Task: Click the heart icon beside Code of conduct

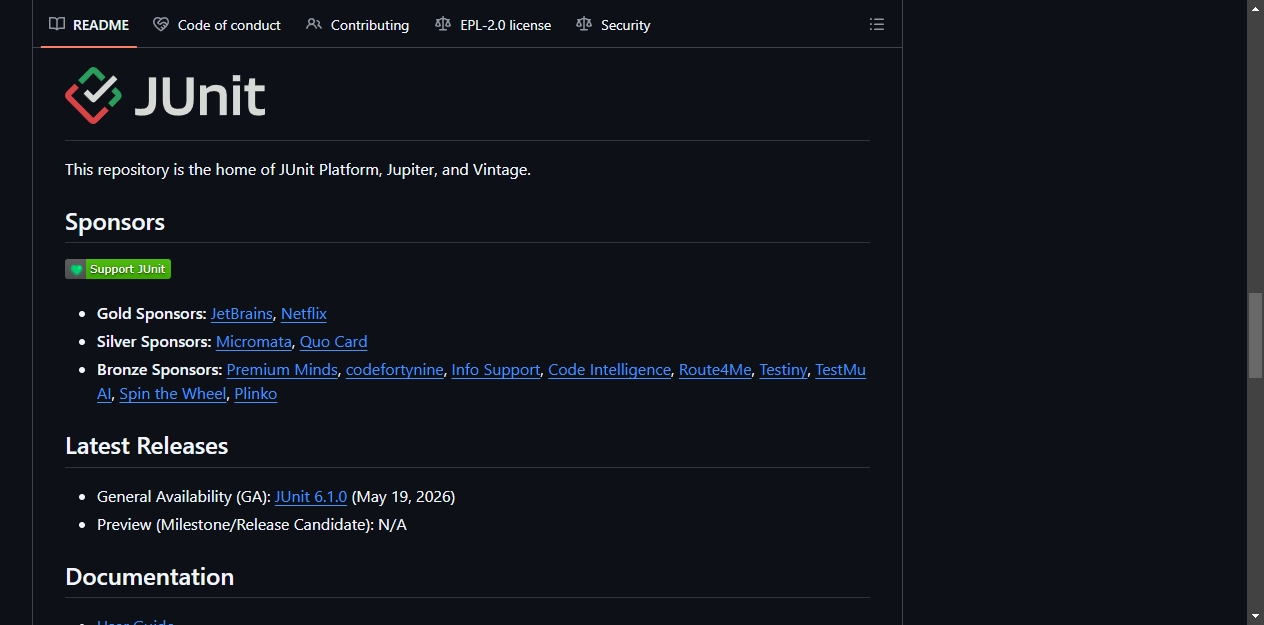Action: [x=161, y=24]
